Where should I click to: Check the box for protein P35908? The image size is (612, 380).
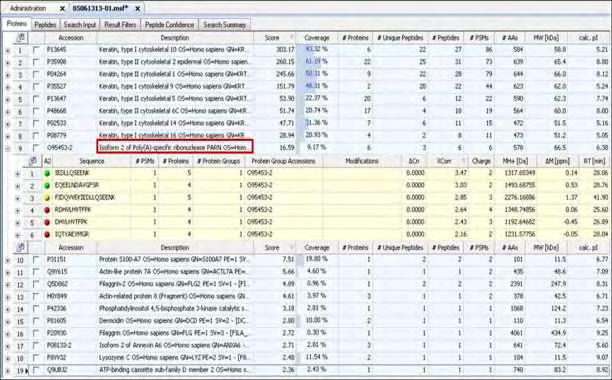36,62
